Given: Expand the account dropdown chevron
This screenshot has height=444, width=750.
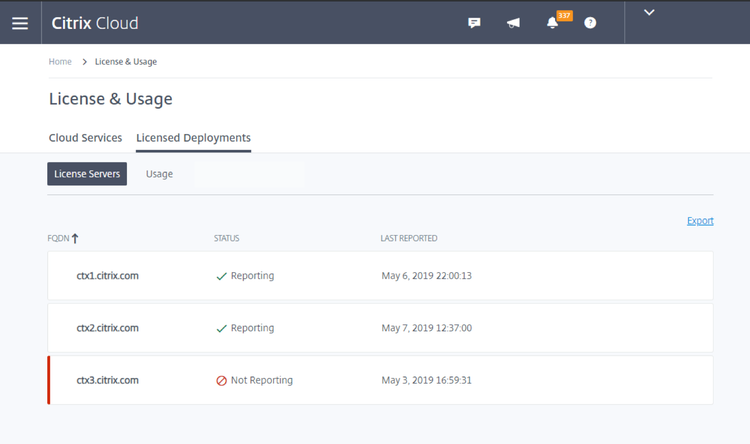Looking at the screenshot, I should pyautogui.click(x=649, y=12).
